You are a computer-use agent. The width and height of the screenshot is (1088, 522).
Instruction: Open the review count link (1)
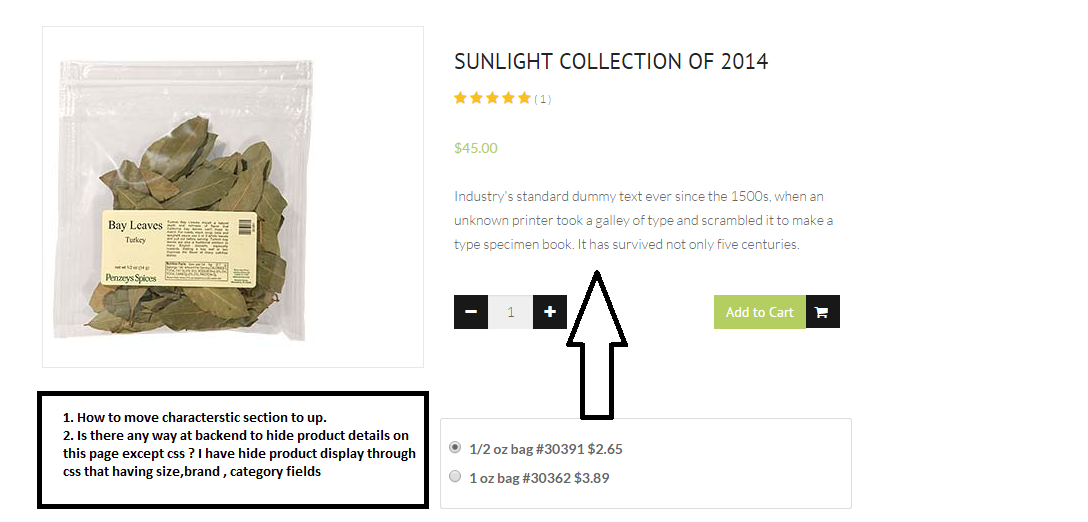pos(542,99)
